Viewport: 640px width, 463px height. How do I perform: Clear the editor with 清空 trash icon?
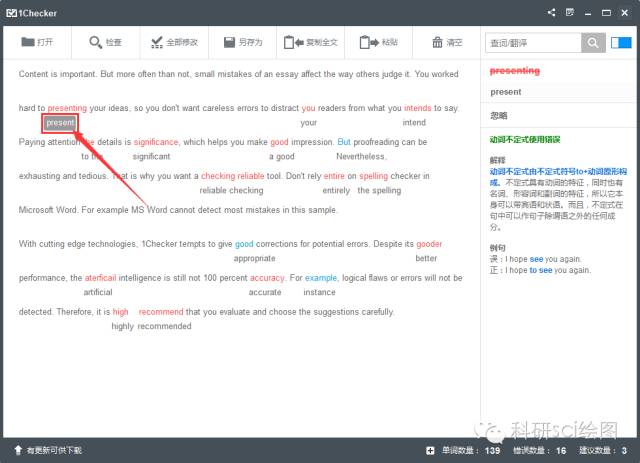(x=447, y=42)
